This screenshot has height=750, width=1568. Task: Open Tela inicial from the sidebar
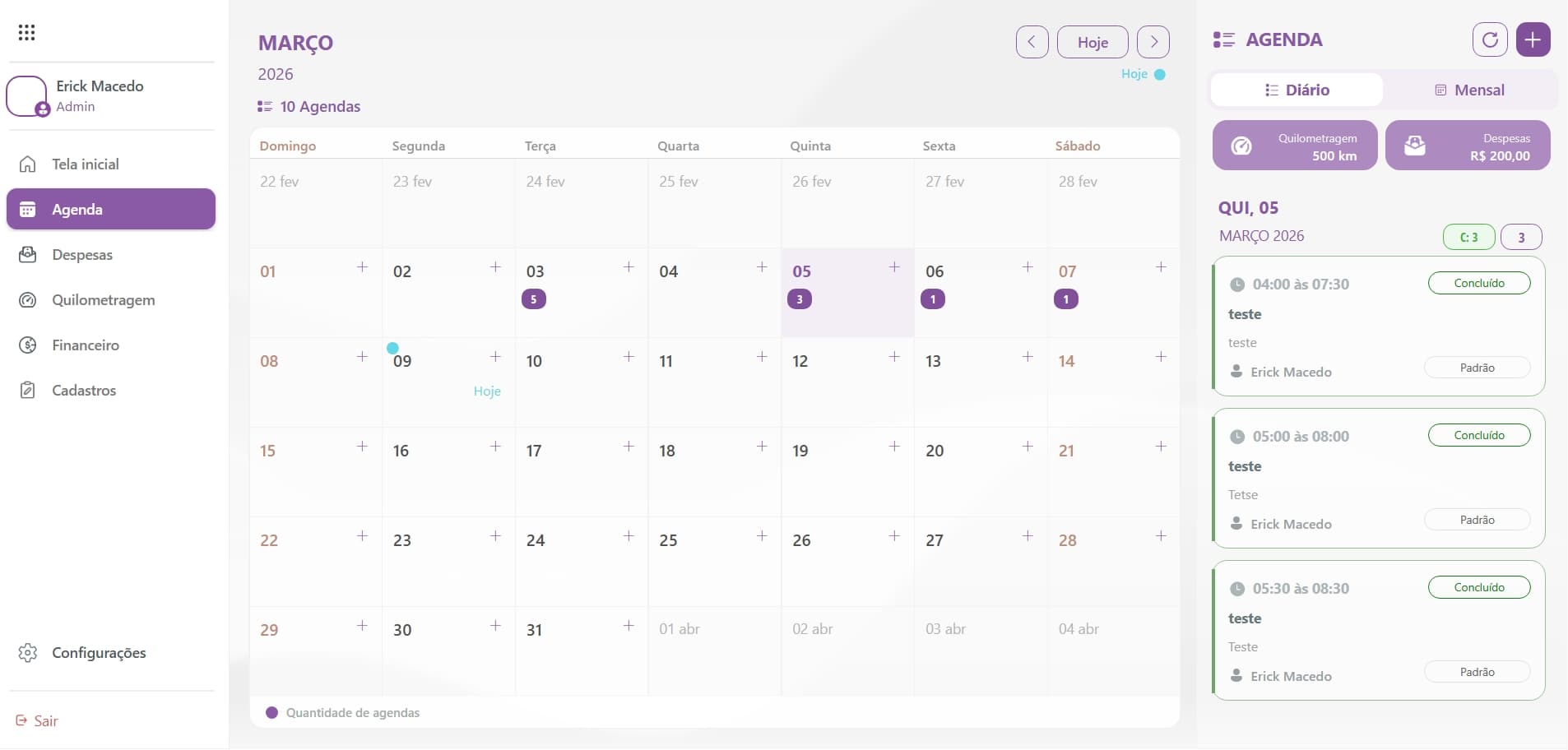[x=85, y=164]
